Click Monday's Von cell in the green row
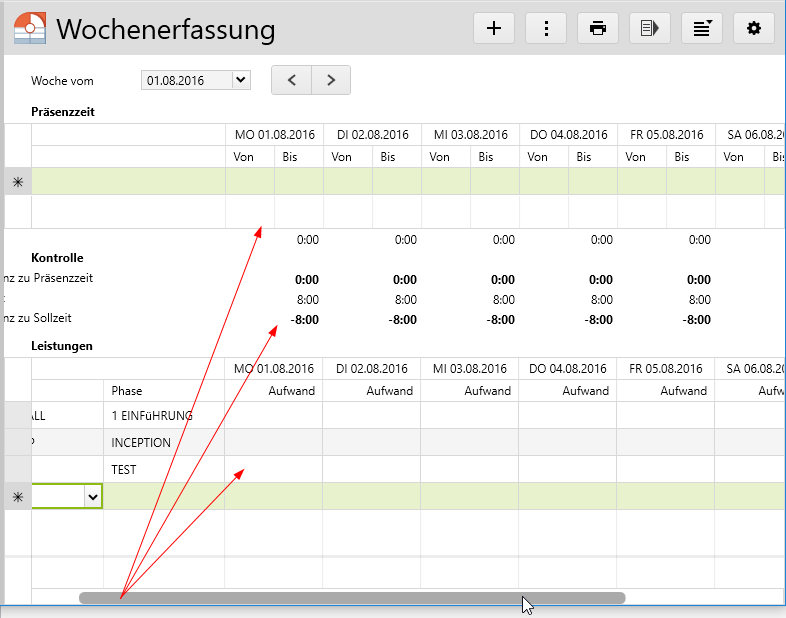 (250, 181)
